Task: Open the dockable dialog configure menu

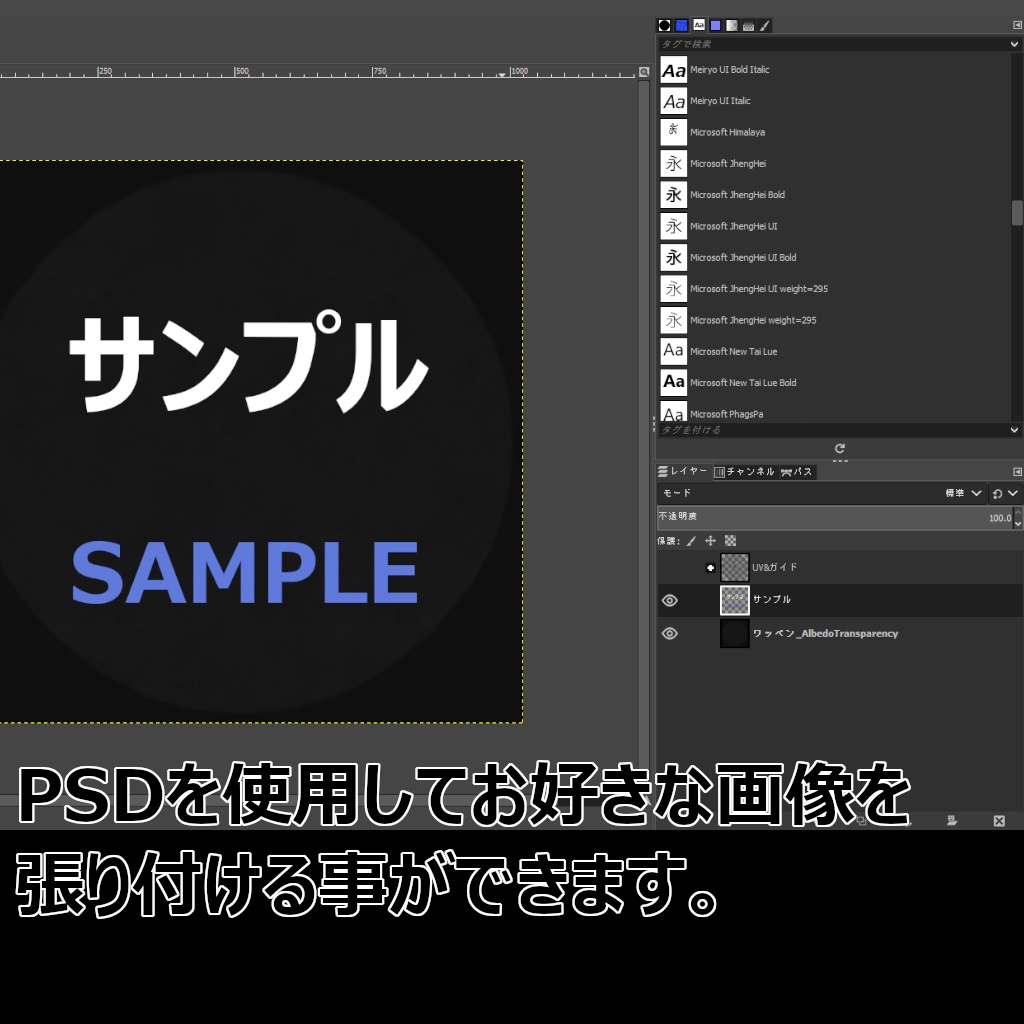Action: [x=1016, y=470]
